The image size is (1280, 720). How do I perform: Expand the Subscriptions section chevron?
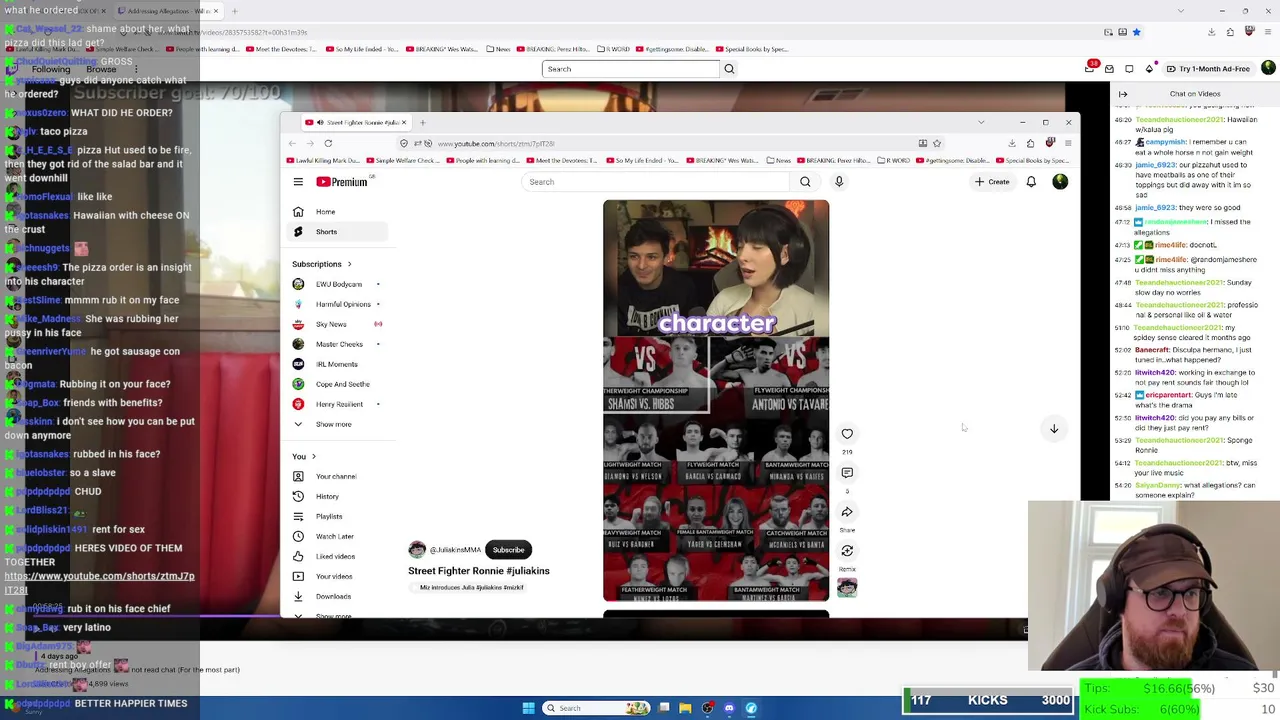pyautogui.click(x=349, y=264)
